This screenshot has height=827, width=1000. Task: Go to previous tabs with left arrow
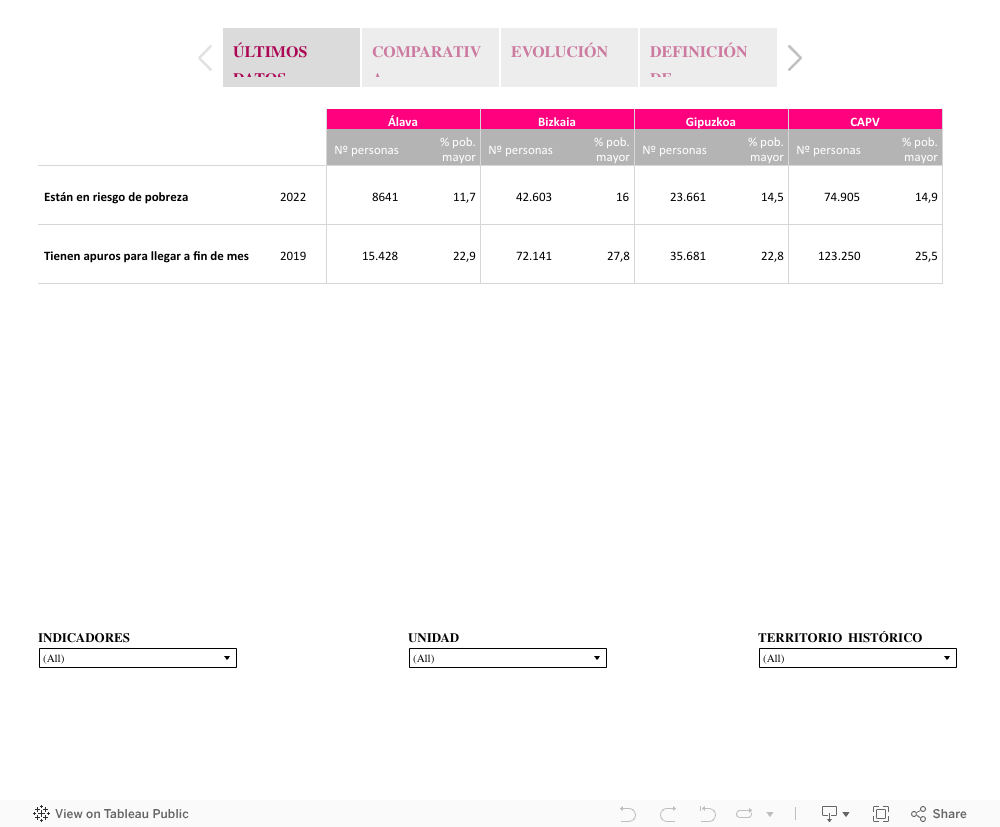(205, 58)
